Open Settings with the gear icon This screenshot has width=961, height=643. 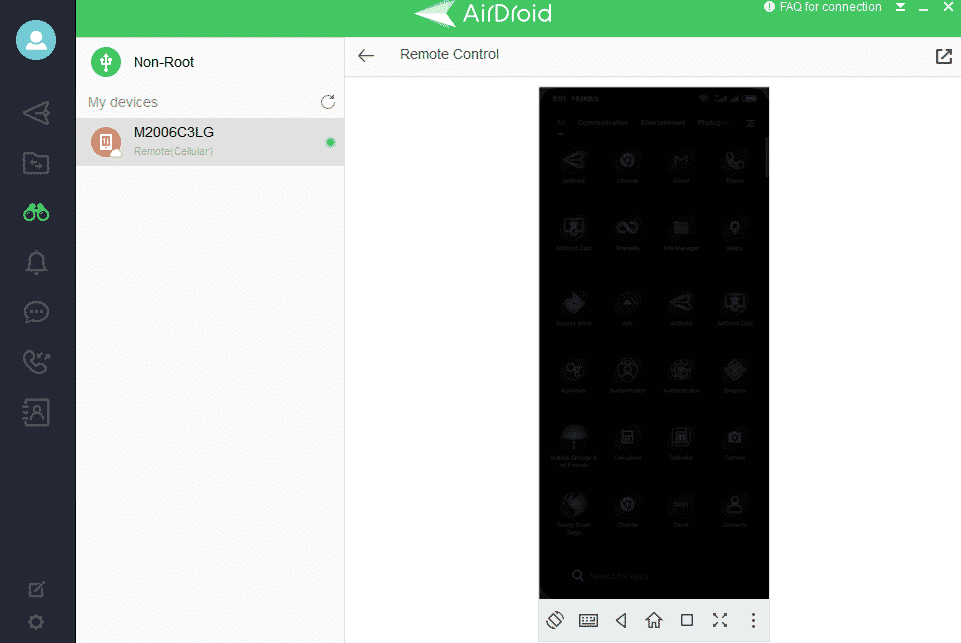click(x=36, y=622)
